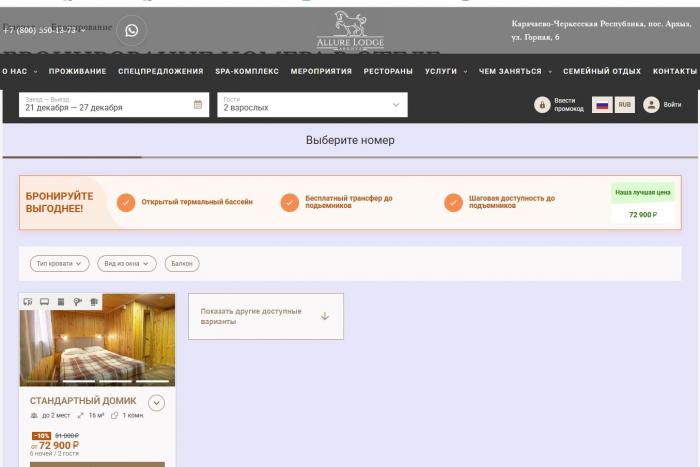Screen dimensions: 700x467
Task: Toggle the Балкон filter chip
Action: pos(182,263)
